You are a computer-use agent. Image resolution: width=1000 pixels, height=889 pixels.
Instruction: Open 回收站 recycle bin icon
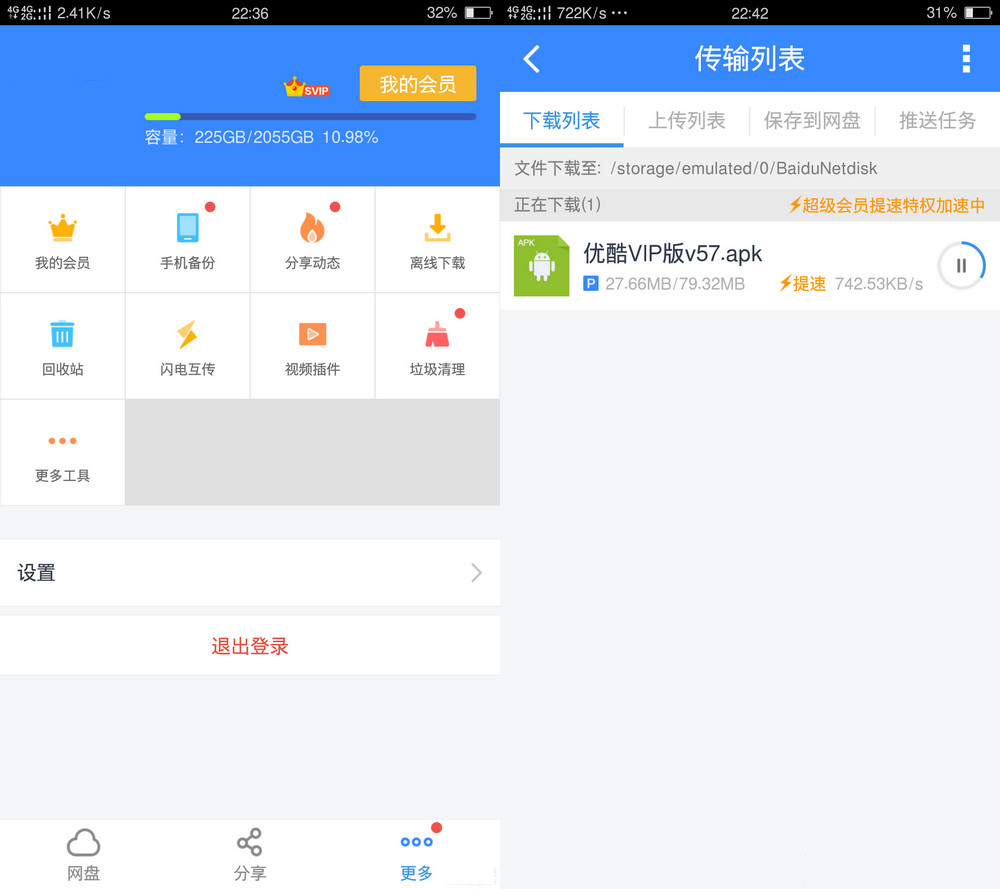click(x=62, y=334)
